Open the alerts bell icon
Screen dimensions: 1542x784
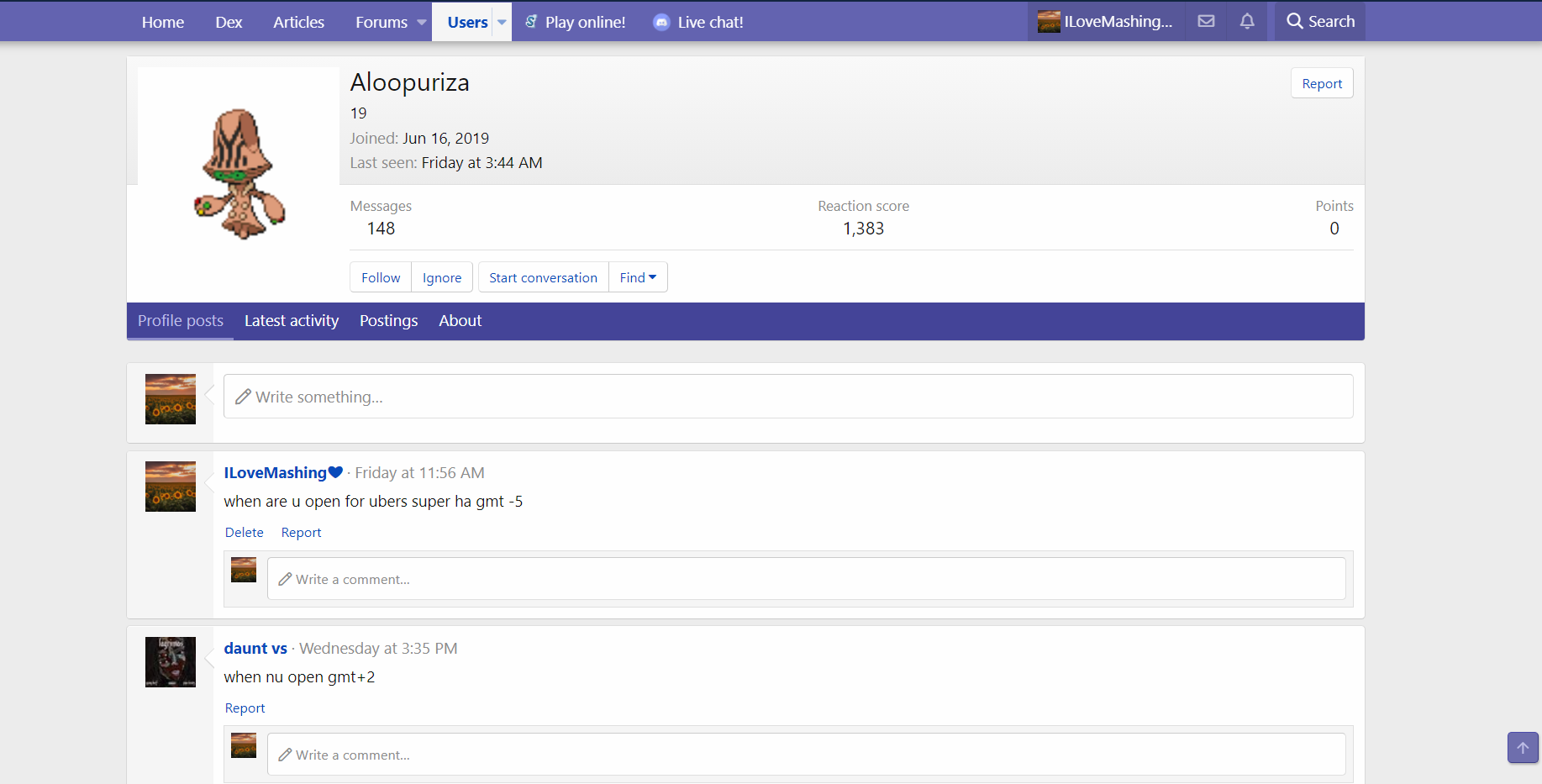click(1247, 21)
